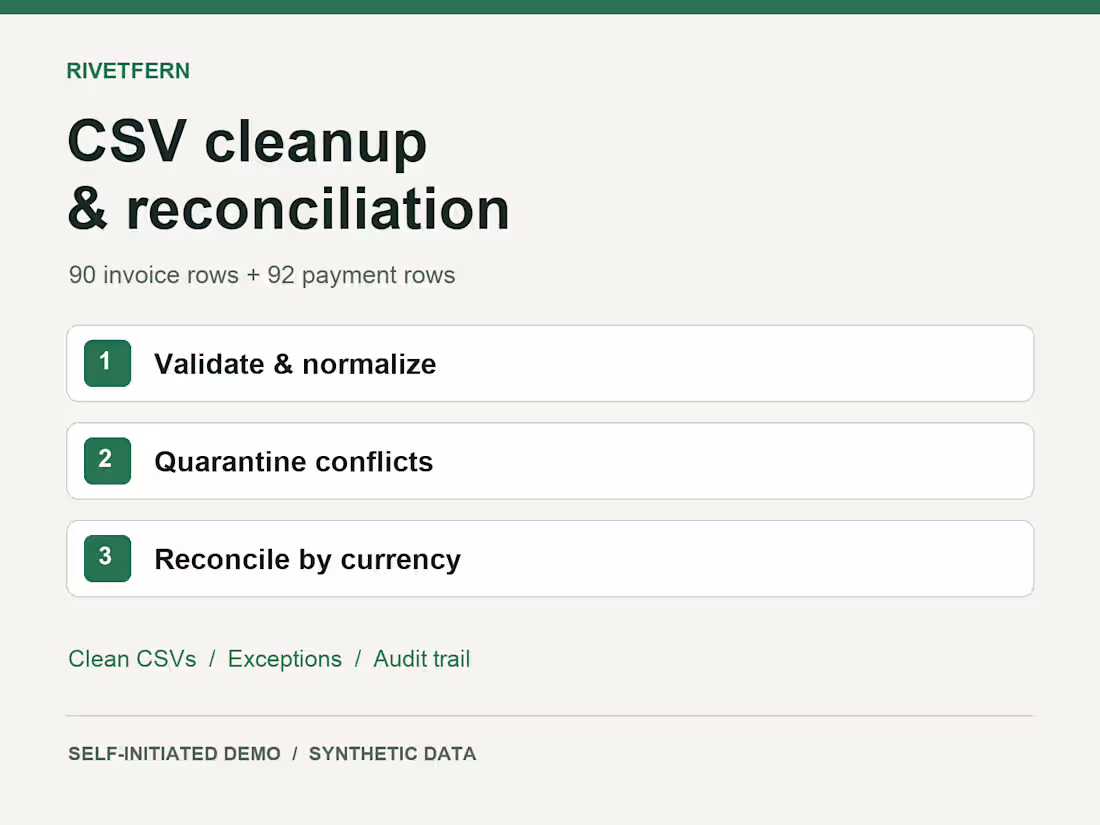Select the 'CSV cleanup & reconciliation' heading
This screenshot has width=1100, height=825.
pyautogui.click(x=288, y=175)
